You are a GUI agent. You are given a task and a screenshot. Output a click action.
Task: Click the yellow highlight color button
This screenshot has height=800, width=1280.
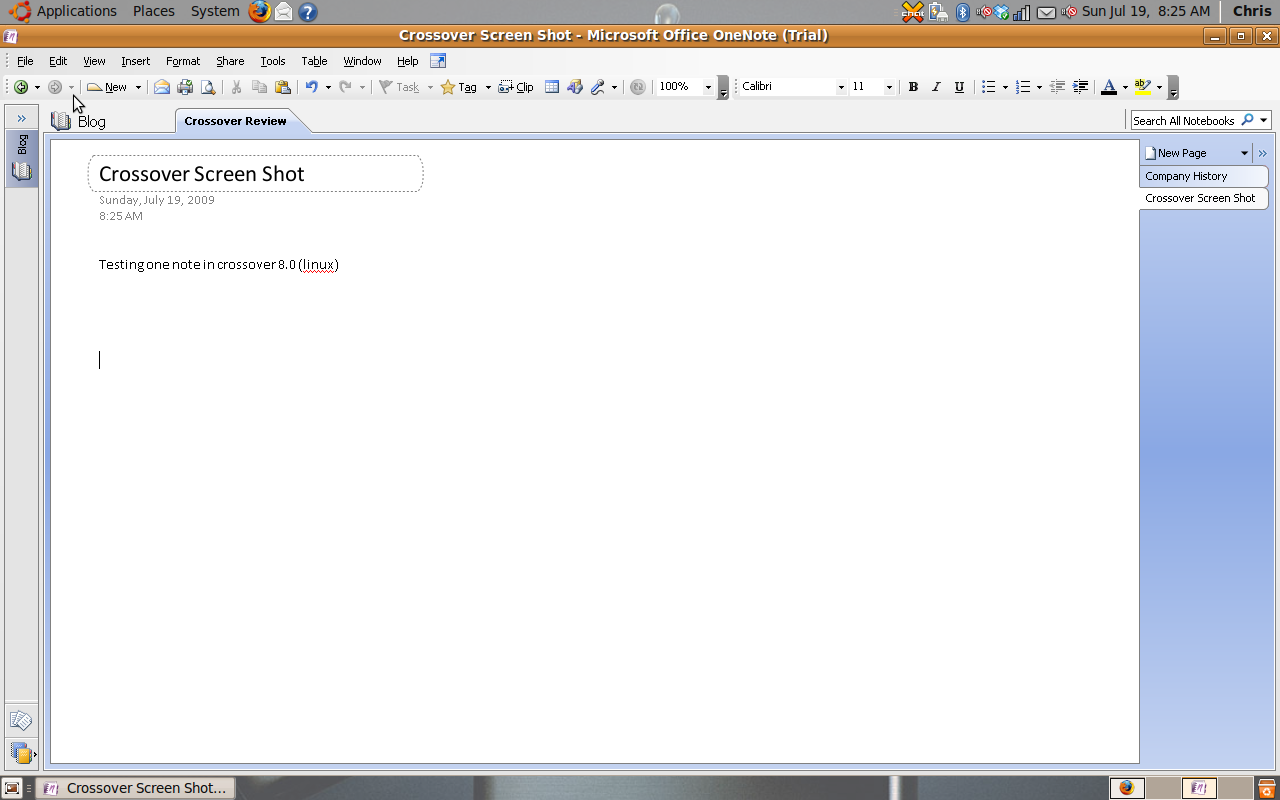(x=1143, y=87)
